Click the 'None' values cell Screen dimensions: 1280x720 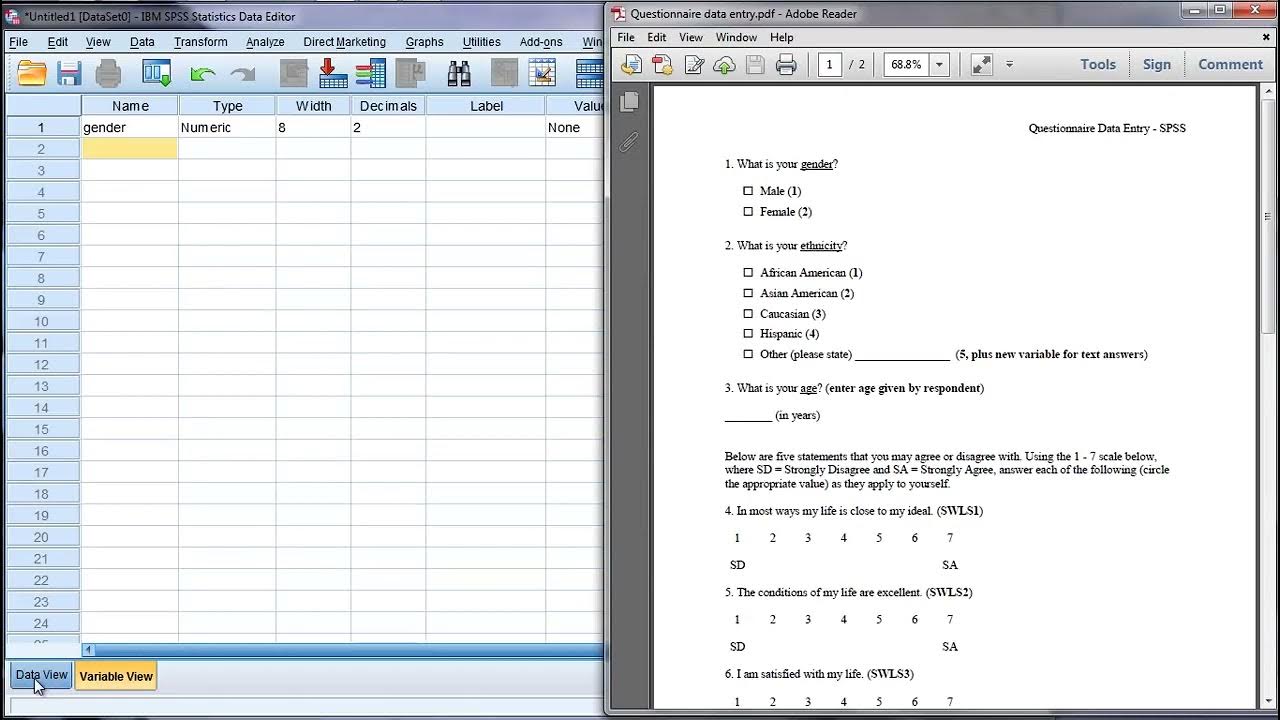click(575, 127)
